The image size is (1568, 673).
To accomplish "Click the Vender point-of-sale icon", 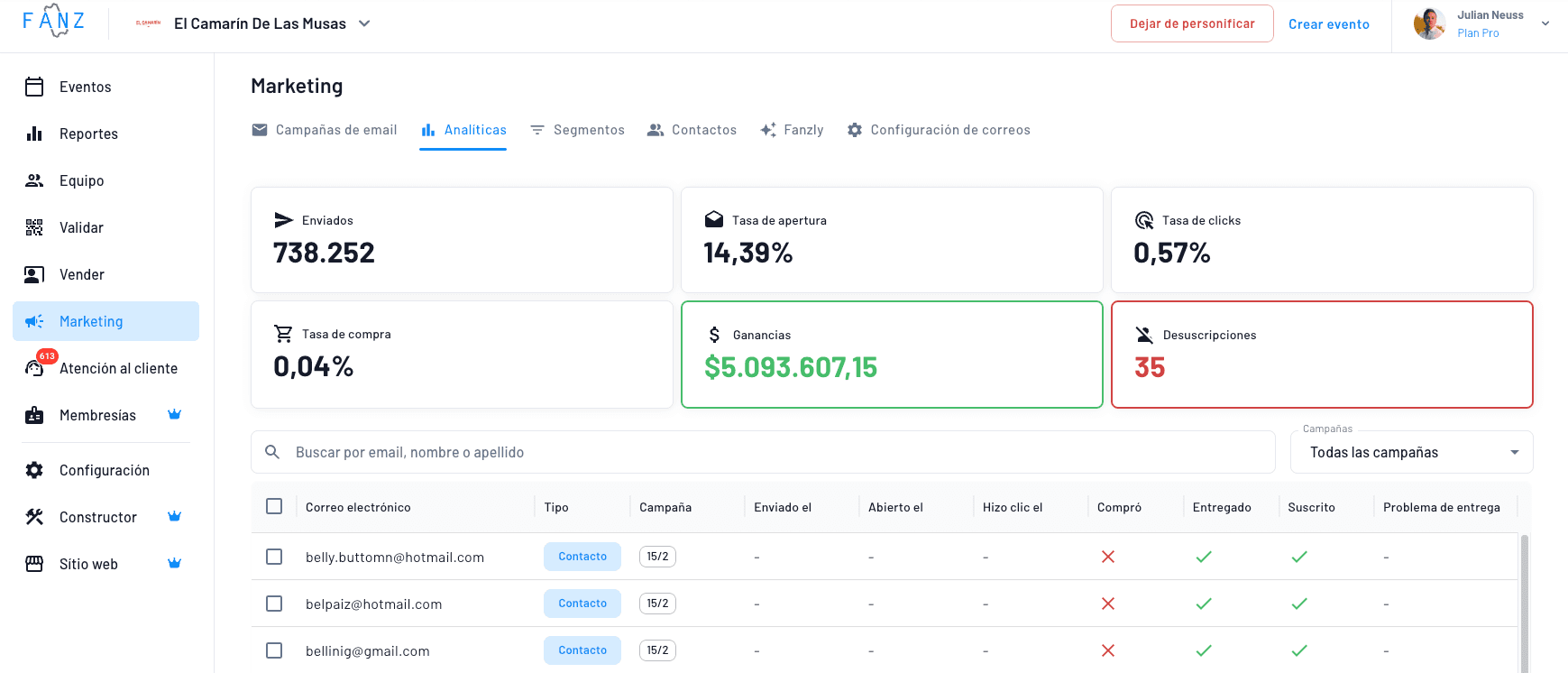I will click(34, 274).
